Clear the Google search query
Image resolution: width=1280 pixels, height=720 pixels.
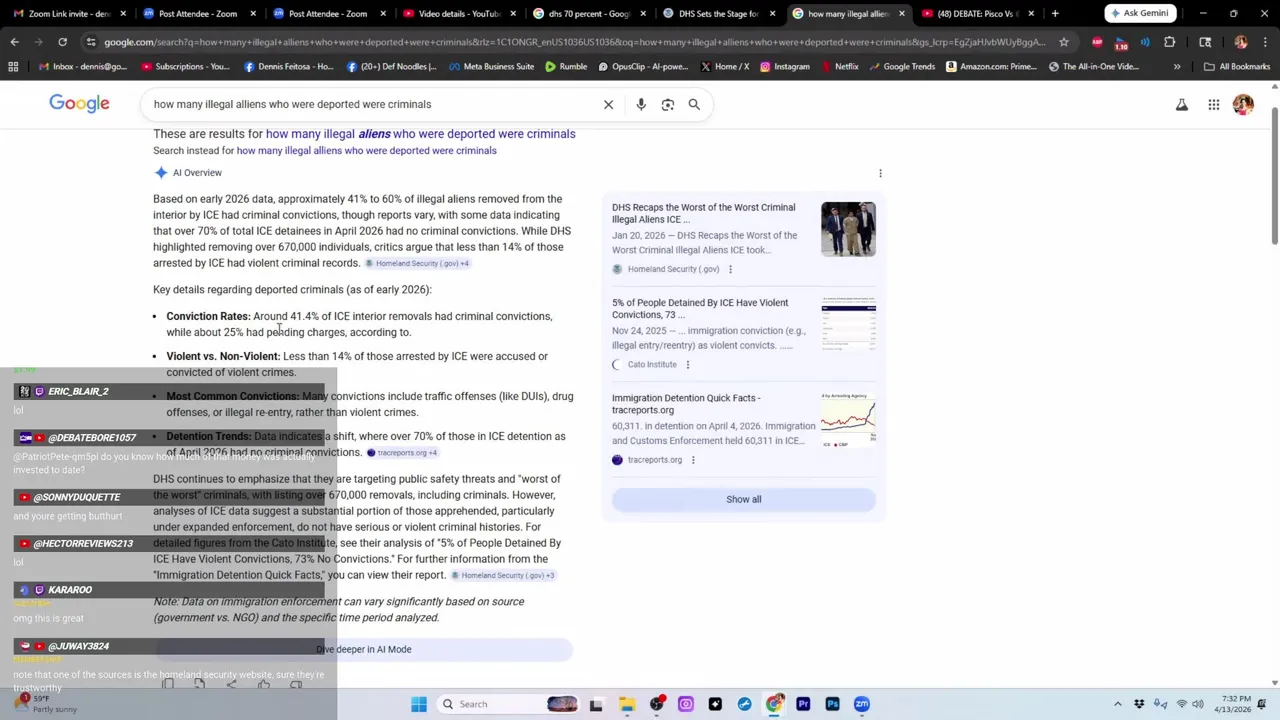608,104
